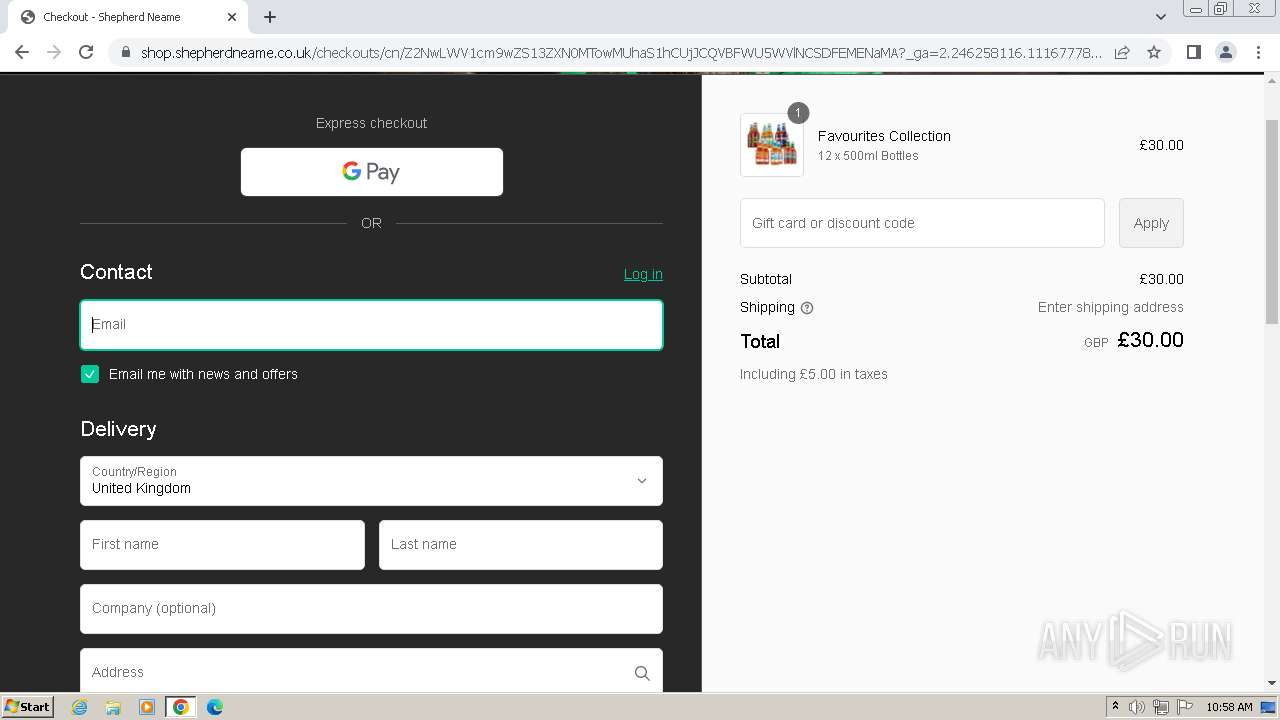Image resolution: width=1280 pixels, height=720 pixels.
Task: Click the First name field
Action: (222, 545)
